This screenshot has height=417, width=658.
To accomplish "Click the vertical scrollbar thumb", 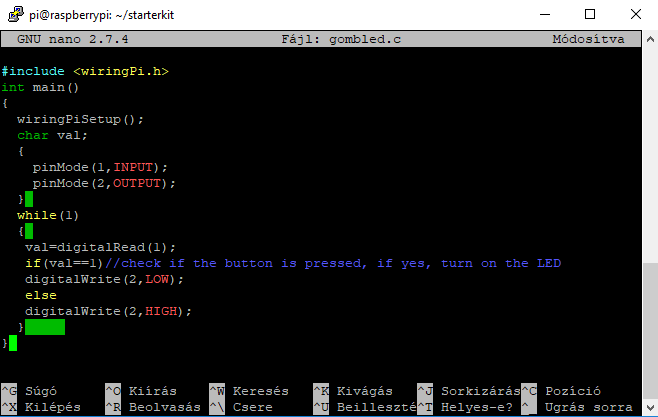I will click(x=650, y=331).
